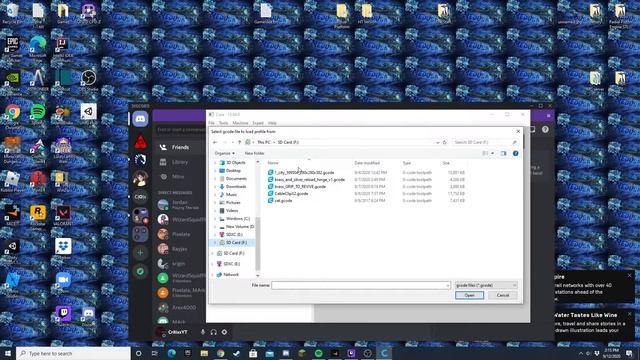Open the dialog help icon
This screenshot has height=360, width=640.
pos(516,153)
